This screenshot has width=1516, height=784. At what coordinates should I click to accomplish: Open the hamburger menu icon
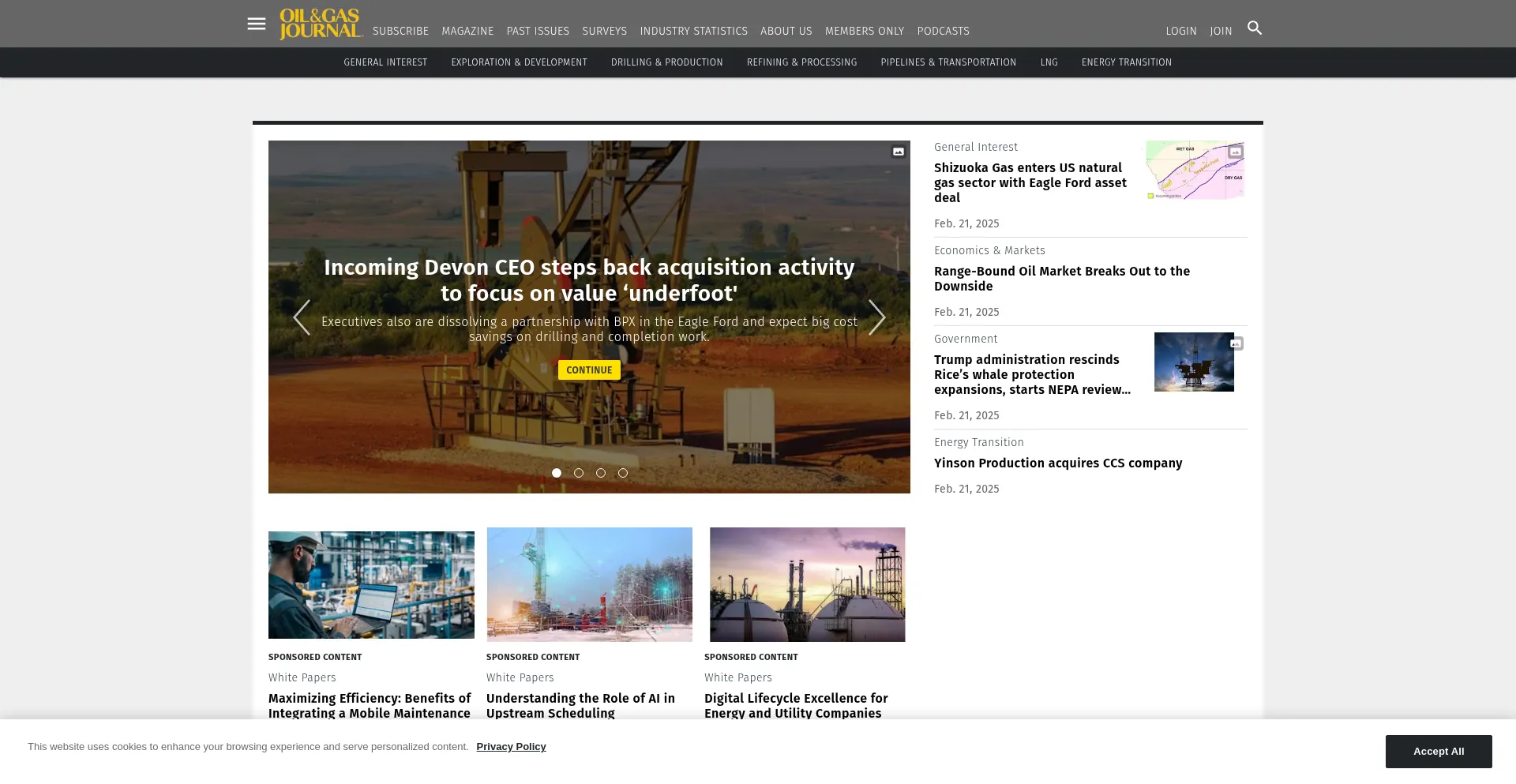(257, 24)
